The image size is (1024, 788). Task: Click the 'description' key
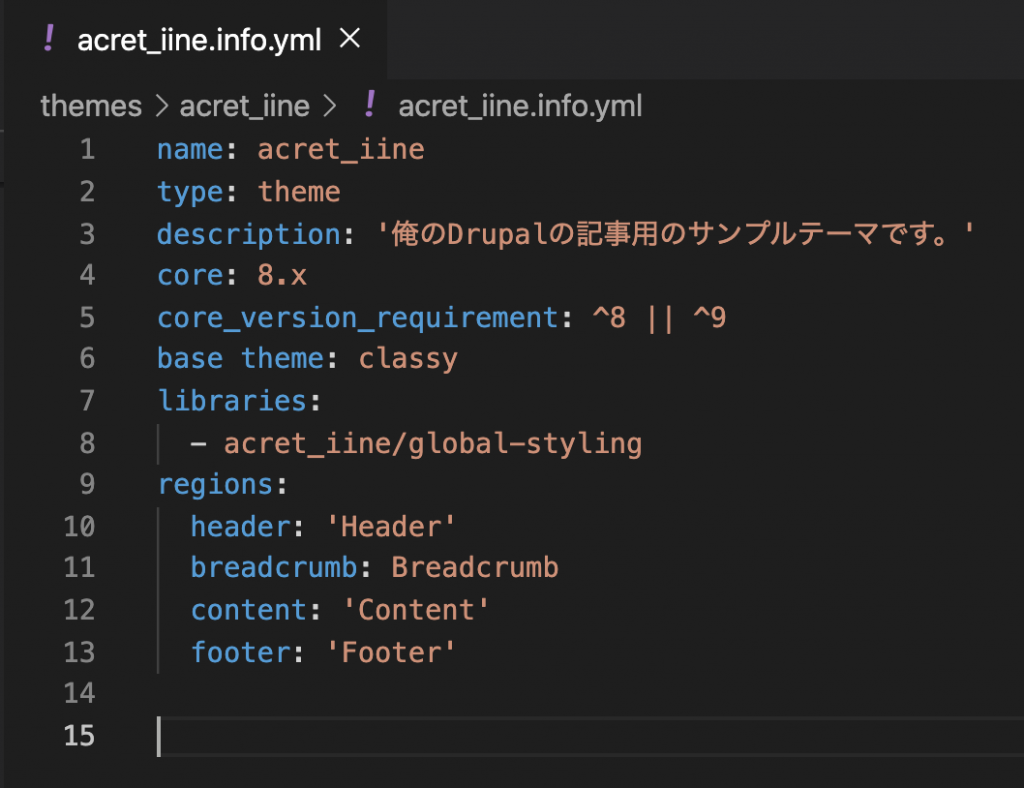coord(249,234)
